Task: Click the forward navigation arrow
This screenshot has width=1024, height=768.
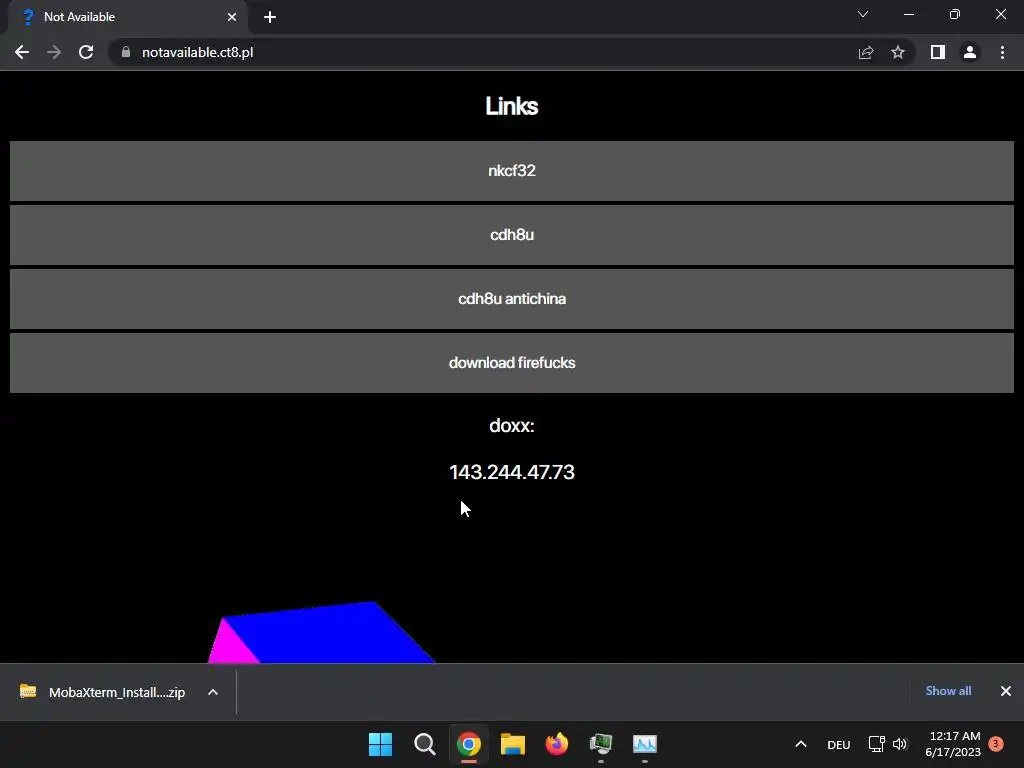Action: click(x=54, y=52)
